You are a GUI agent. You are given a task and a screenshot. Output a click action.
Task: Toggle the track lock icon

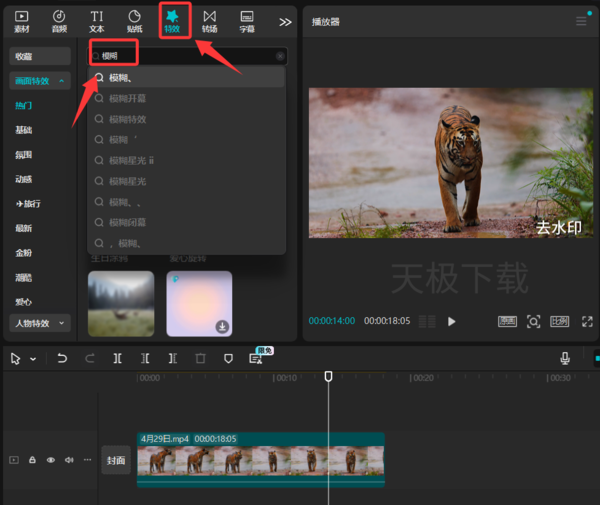33,460
